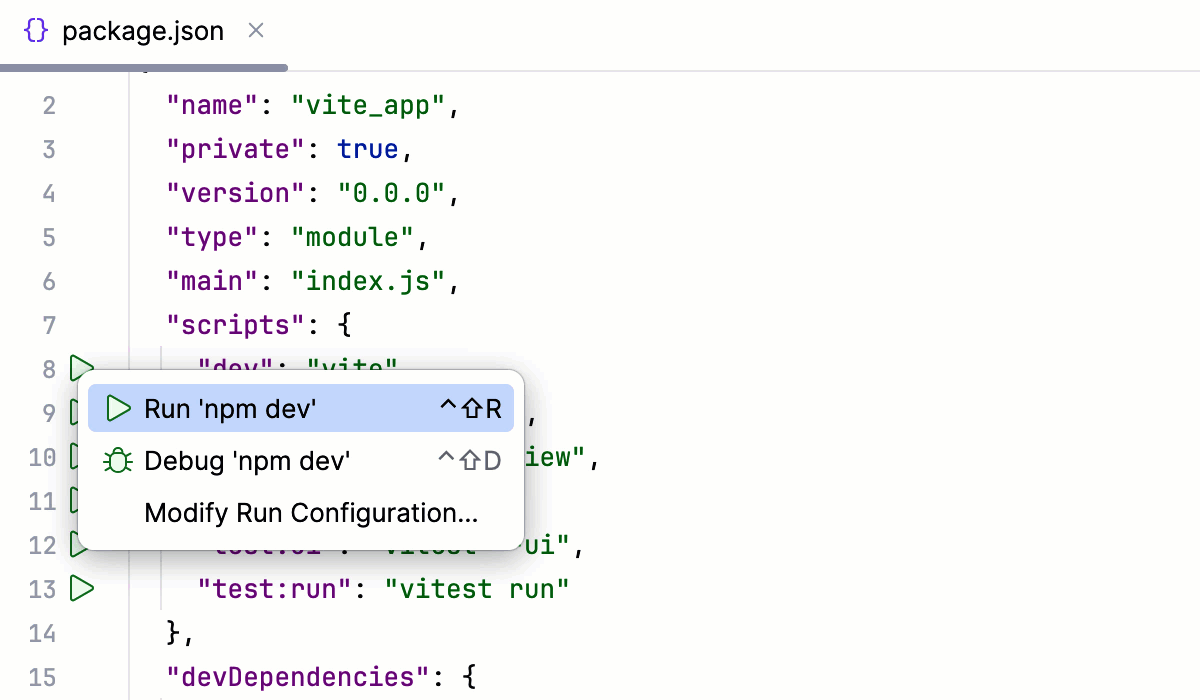Open Modify Run Configuration dialog
The image size is (1200, 700).
click(x=310, y=513)
